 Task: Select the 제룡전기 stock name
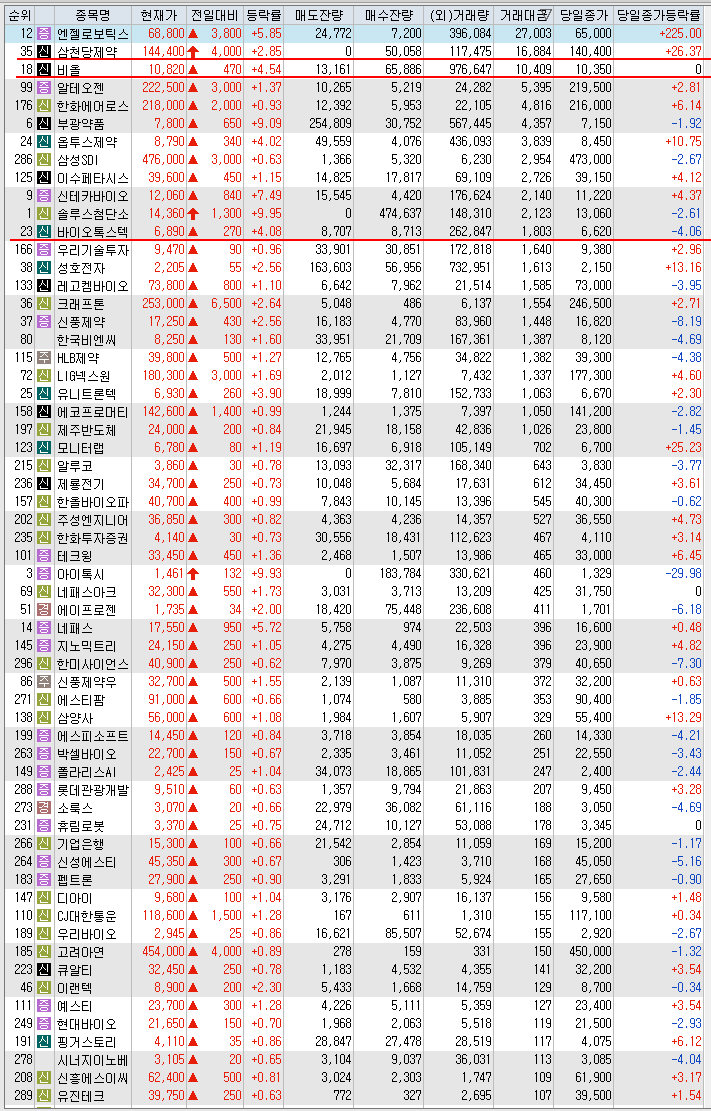point(80,484)
